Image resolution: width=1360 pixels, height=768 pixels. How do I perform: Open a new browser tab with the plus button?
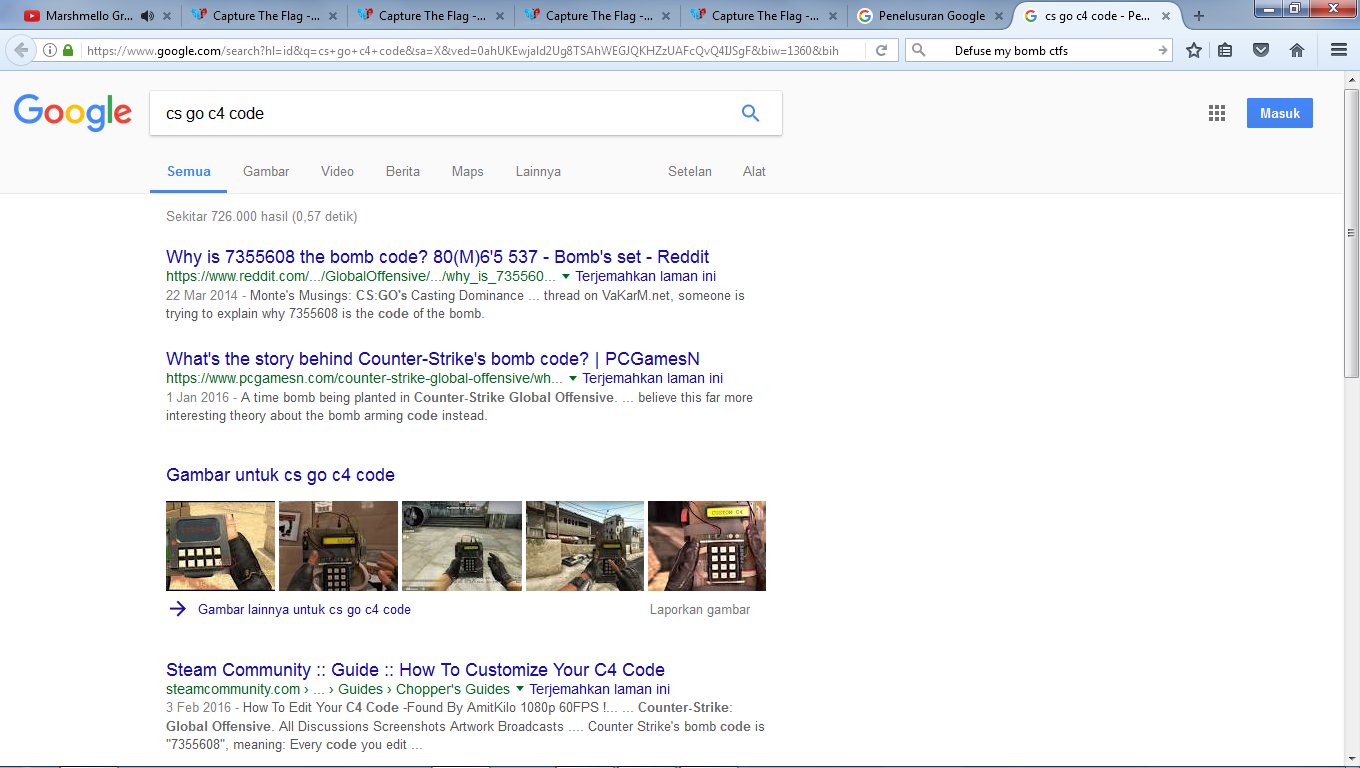[1199, 16]
